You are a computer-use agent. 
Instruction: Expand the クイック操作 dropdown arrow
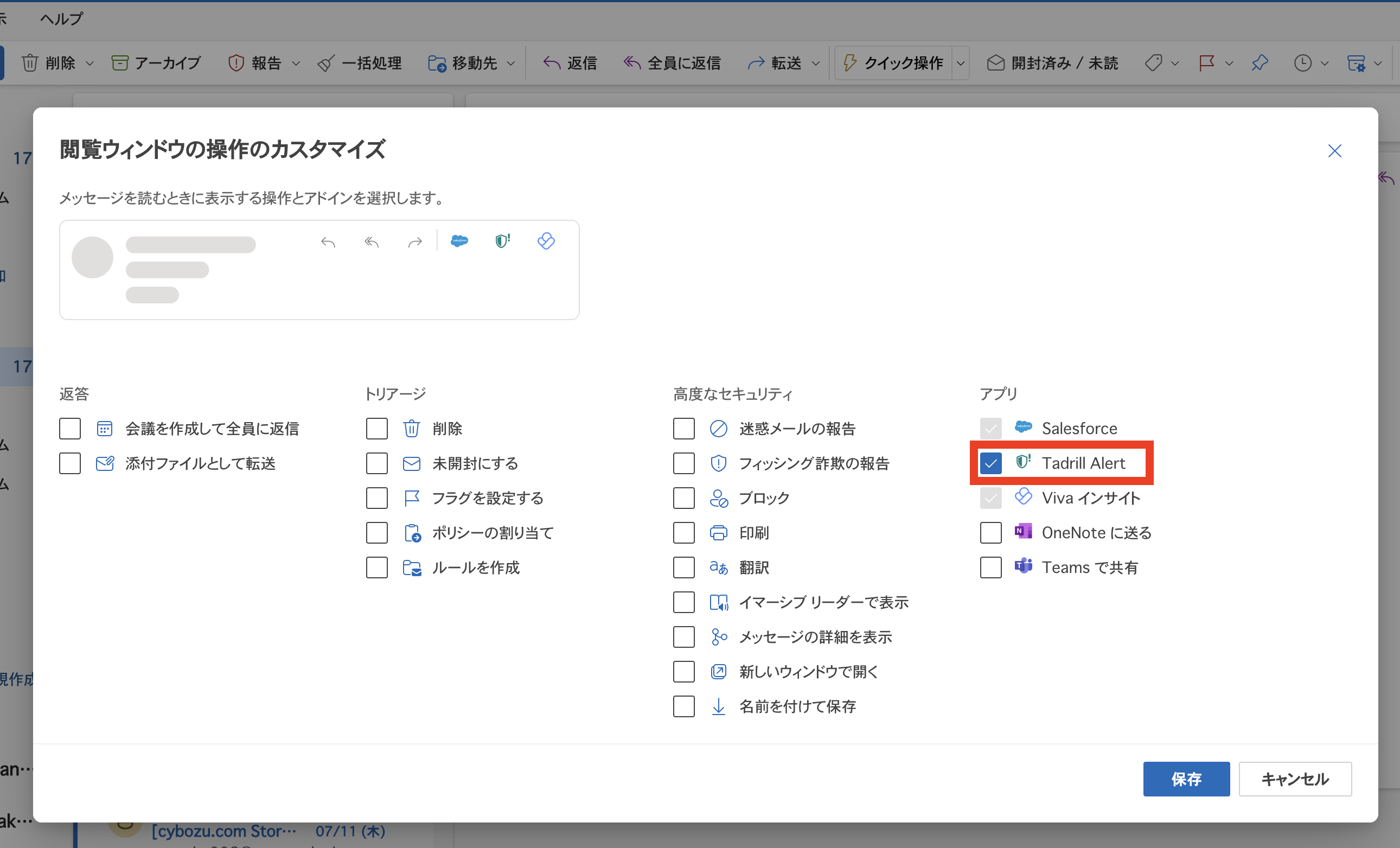(961, 63)
